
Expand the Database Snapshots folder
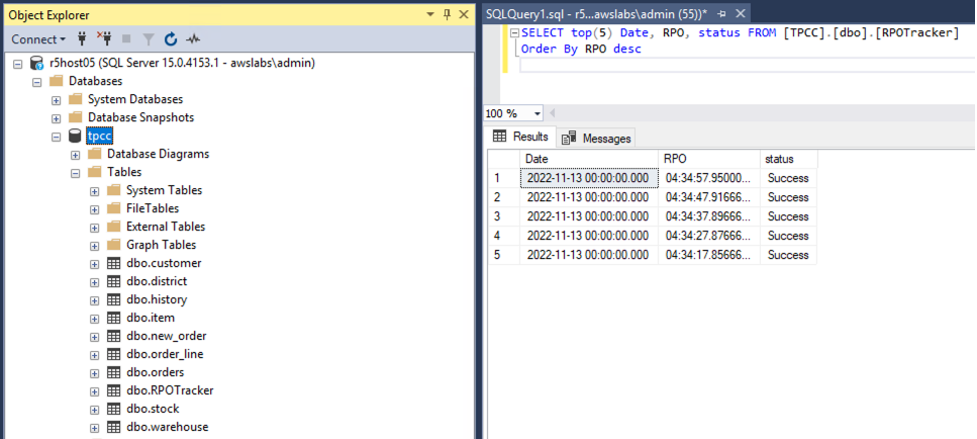click(56, 118)
